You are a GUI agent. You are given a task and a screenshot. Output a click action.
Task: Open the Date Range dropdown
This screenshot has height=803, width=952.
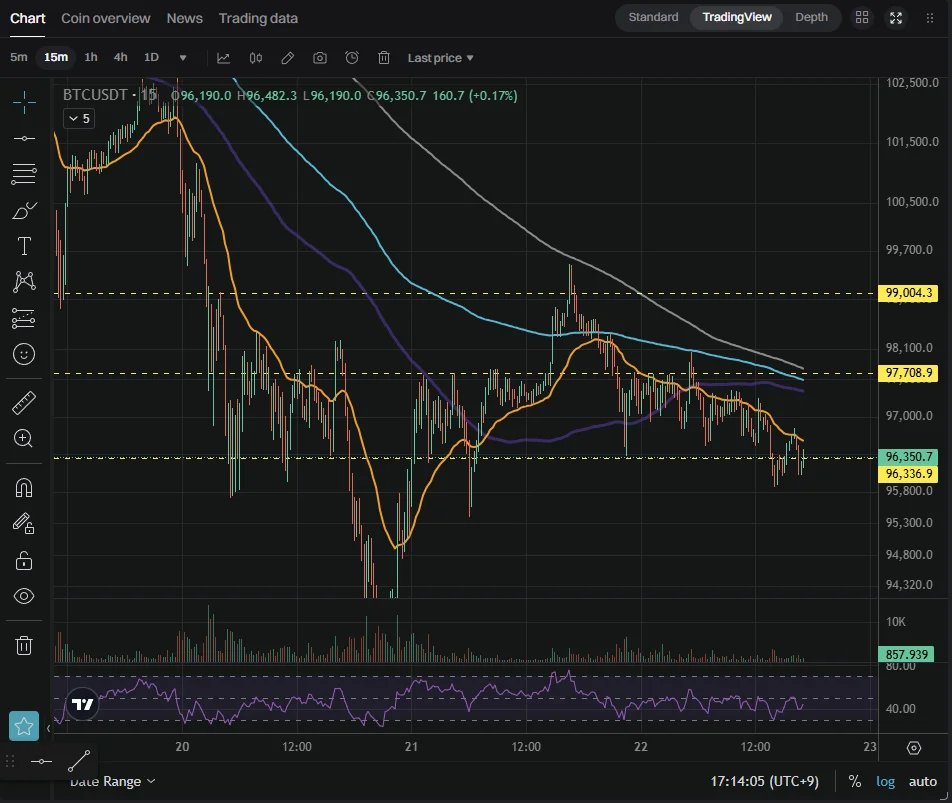click(112, 782)
